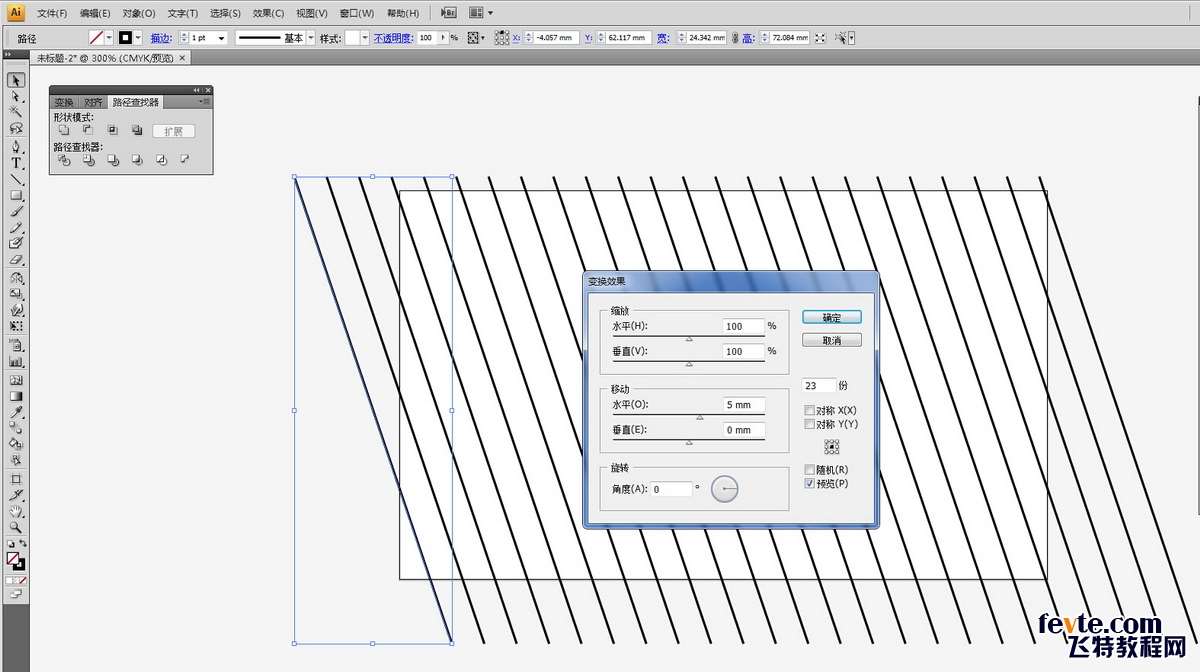Click the Merge pathfinder icon
The height and width of the screenshot is (672, 1200).
[x=112, y=160]
